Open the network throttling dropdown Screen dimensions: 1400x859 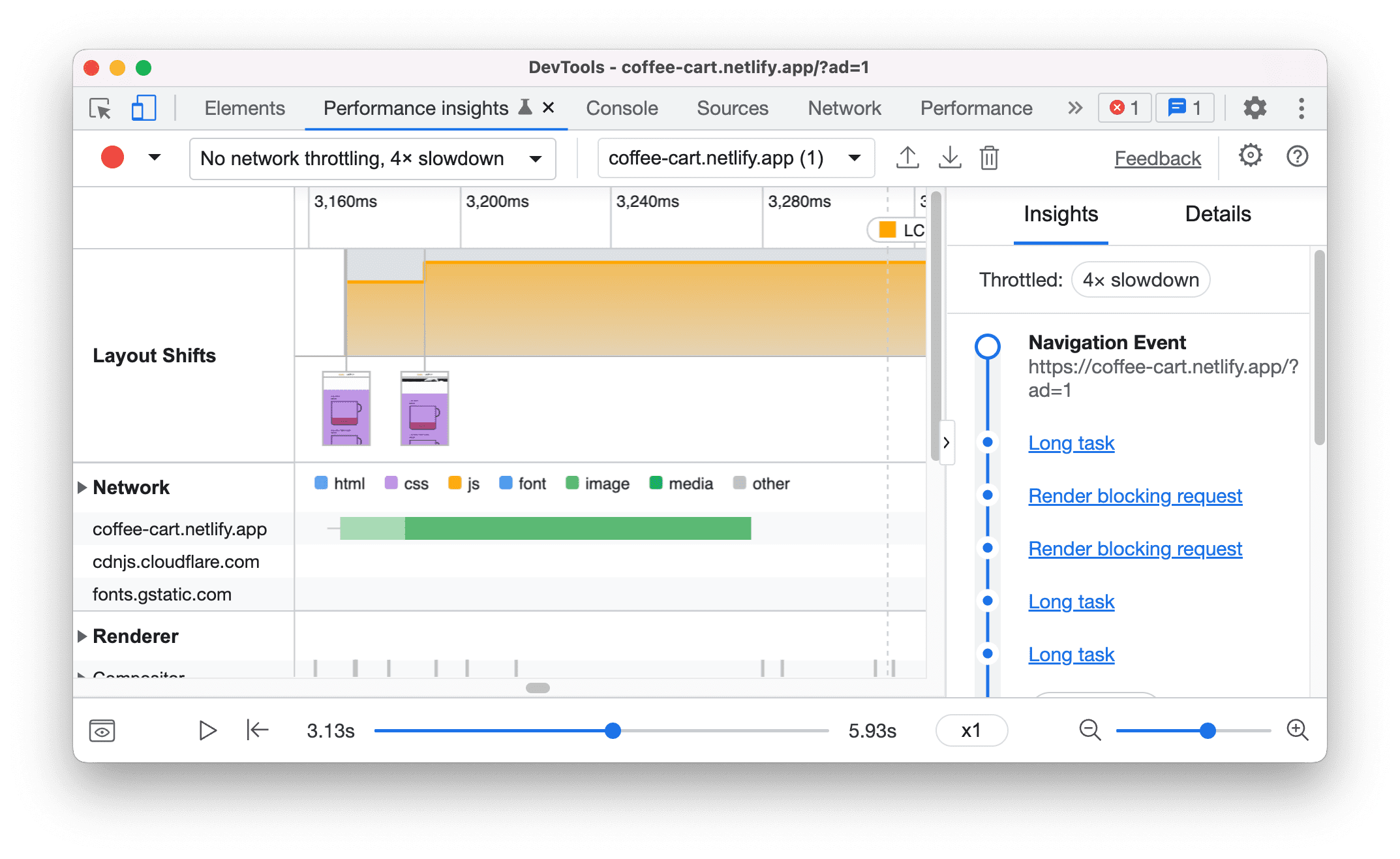(x=376, y=157)
